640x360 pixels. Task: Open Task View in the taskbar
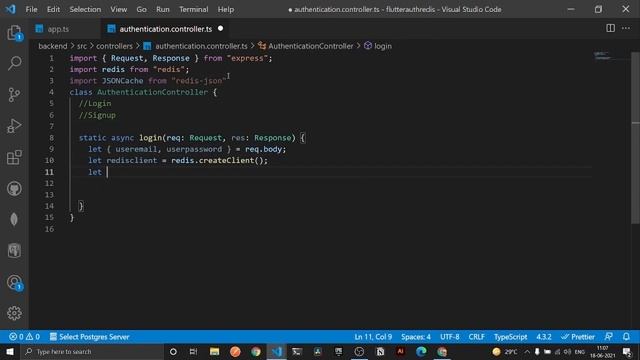[x=193, y=351]
